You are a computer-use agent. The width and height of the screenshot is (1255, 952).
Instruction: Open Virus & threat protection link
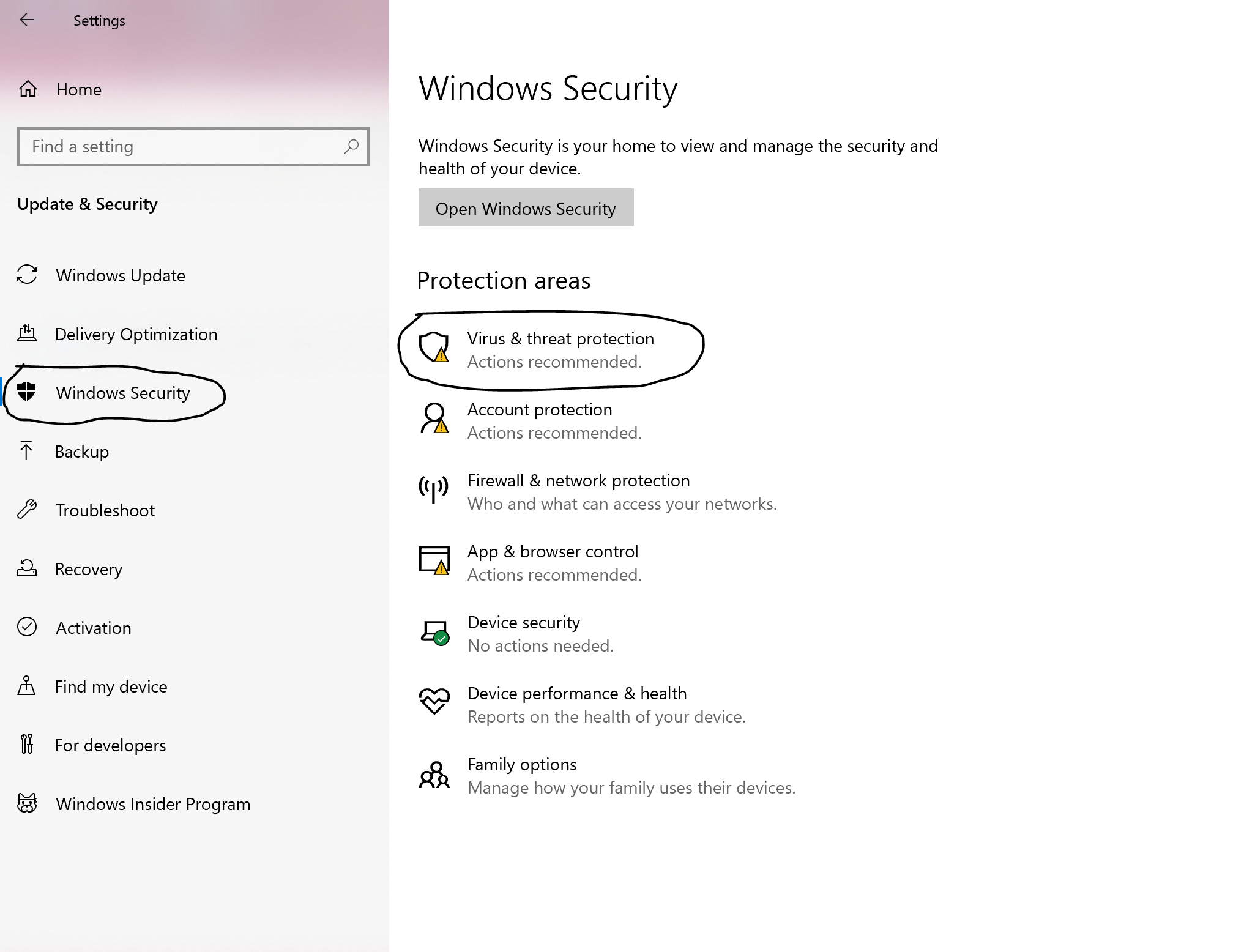tap(560, 338)
